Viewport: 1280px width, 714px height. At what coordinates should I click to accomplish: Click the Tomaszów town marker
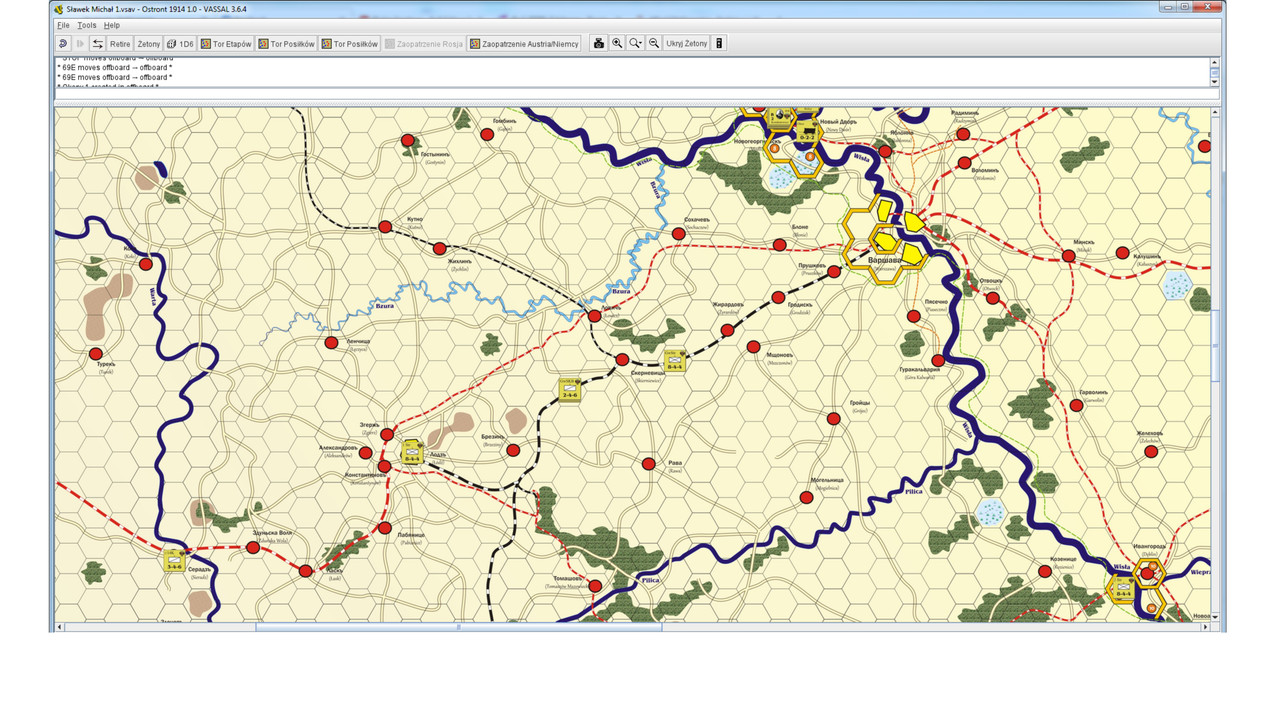pyautogui.click(x=595, y=586)
